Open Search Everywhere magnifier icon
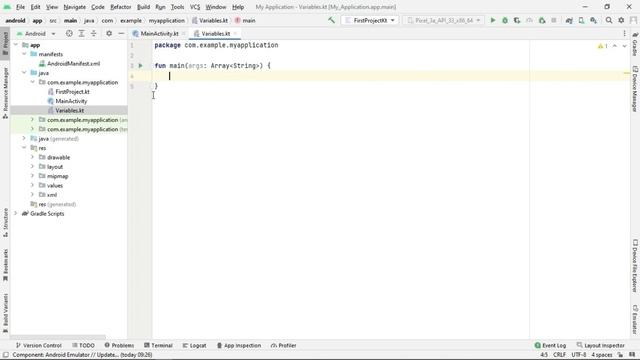The height and width of the screenshot is (360, 640). tap(609, 20)
